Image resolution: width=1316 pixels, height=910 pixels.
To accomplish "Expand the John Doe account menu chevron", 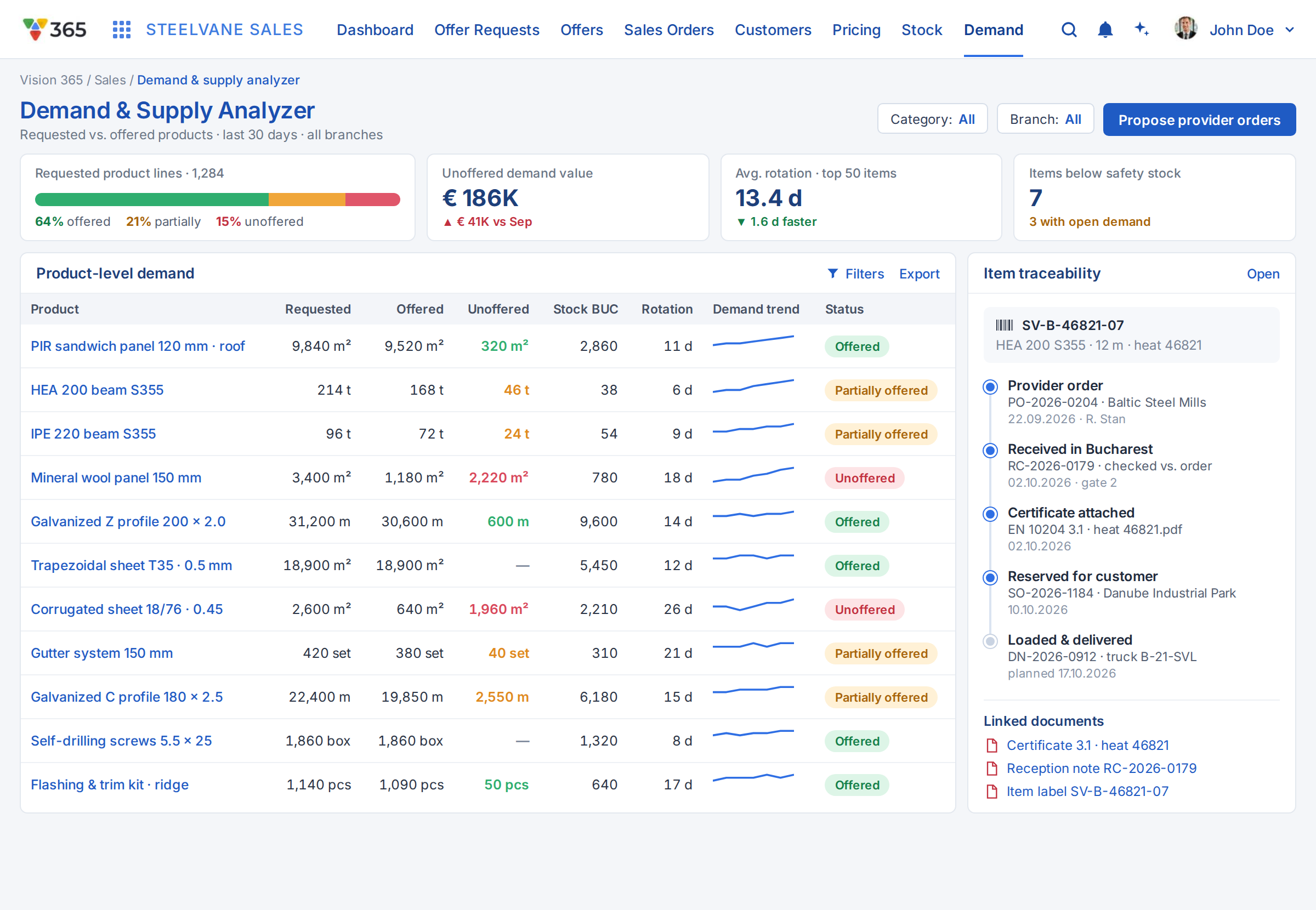I will click(x=1290, y=30).
